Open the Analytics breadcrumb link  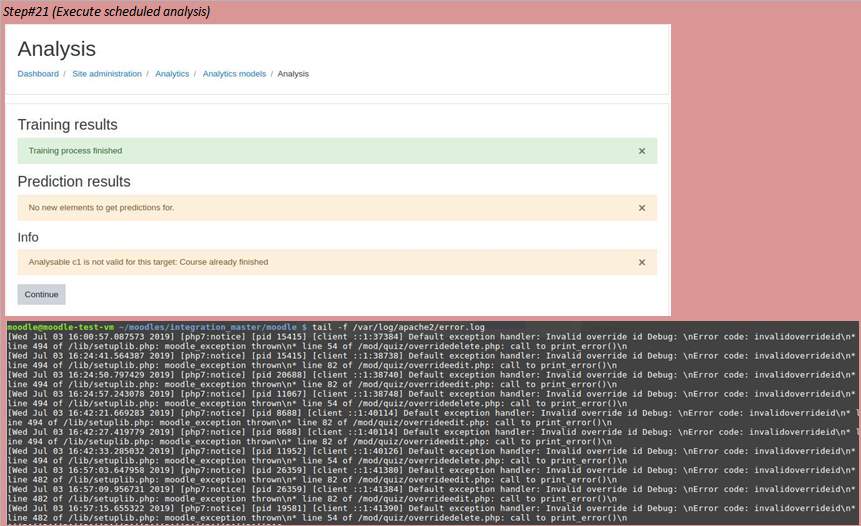172,74
